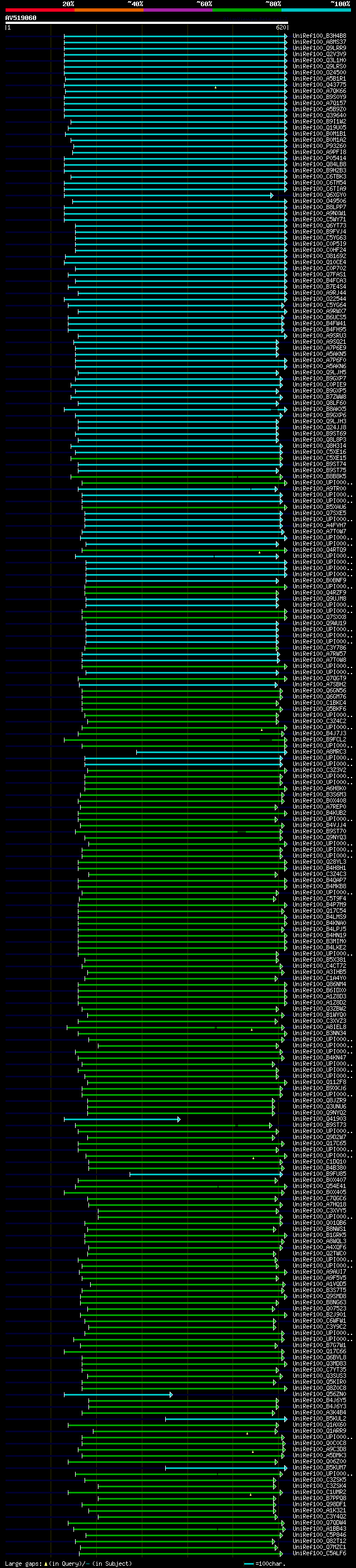
Task: Open hit UniRef100_O24500
Action: [x=319, y=72]
